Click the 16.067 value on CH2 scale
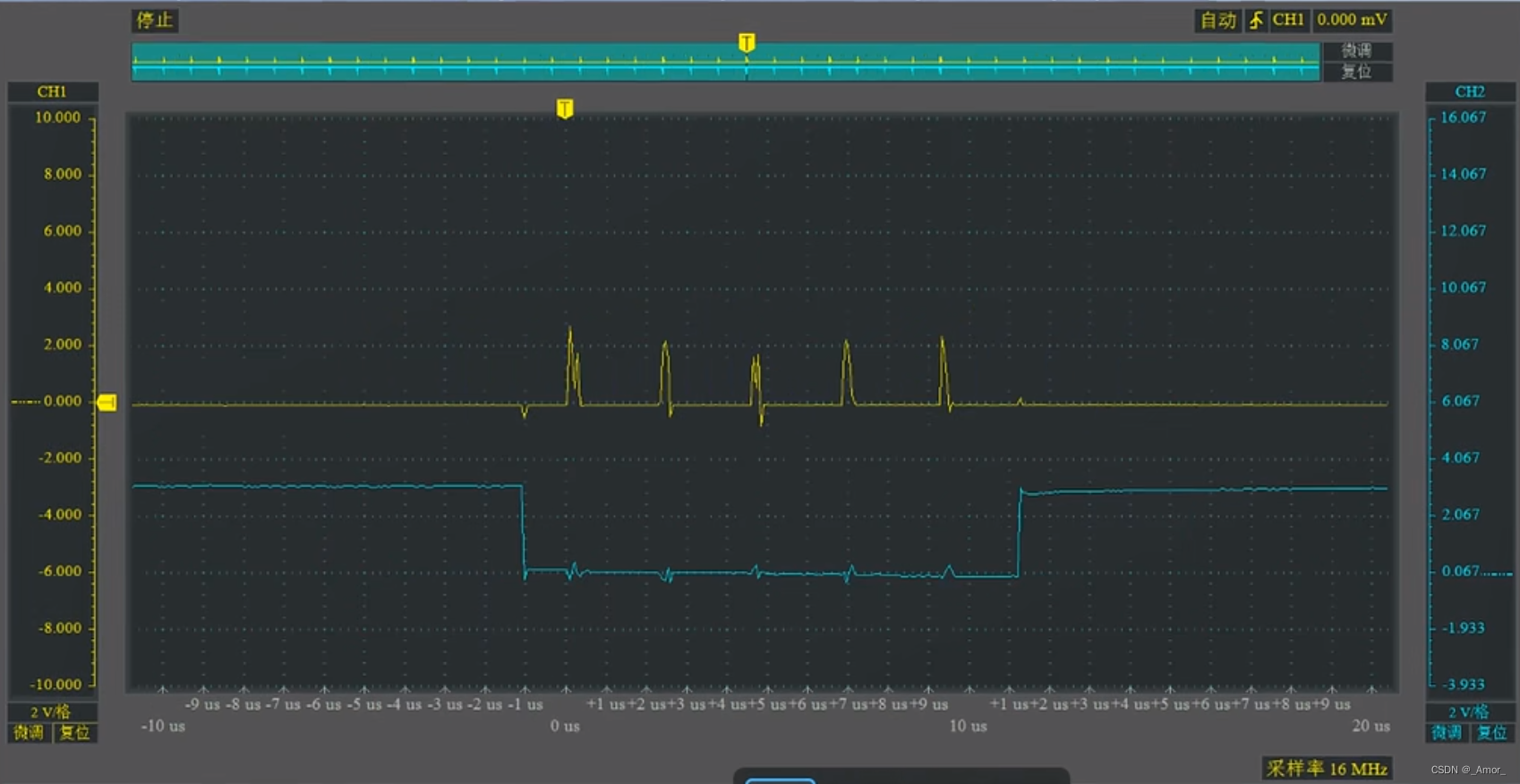This screenshot has width=1520, height=784. pos(1463,117)
